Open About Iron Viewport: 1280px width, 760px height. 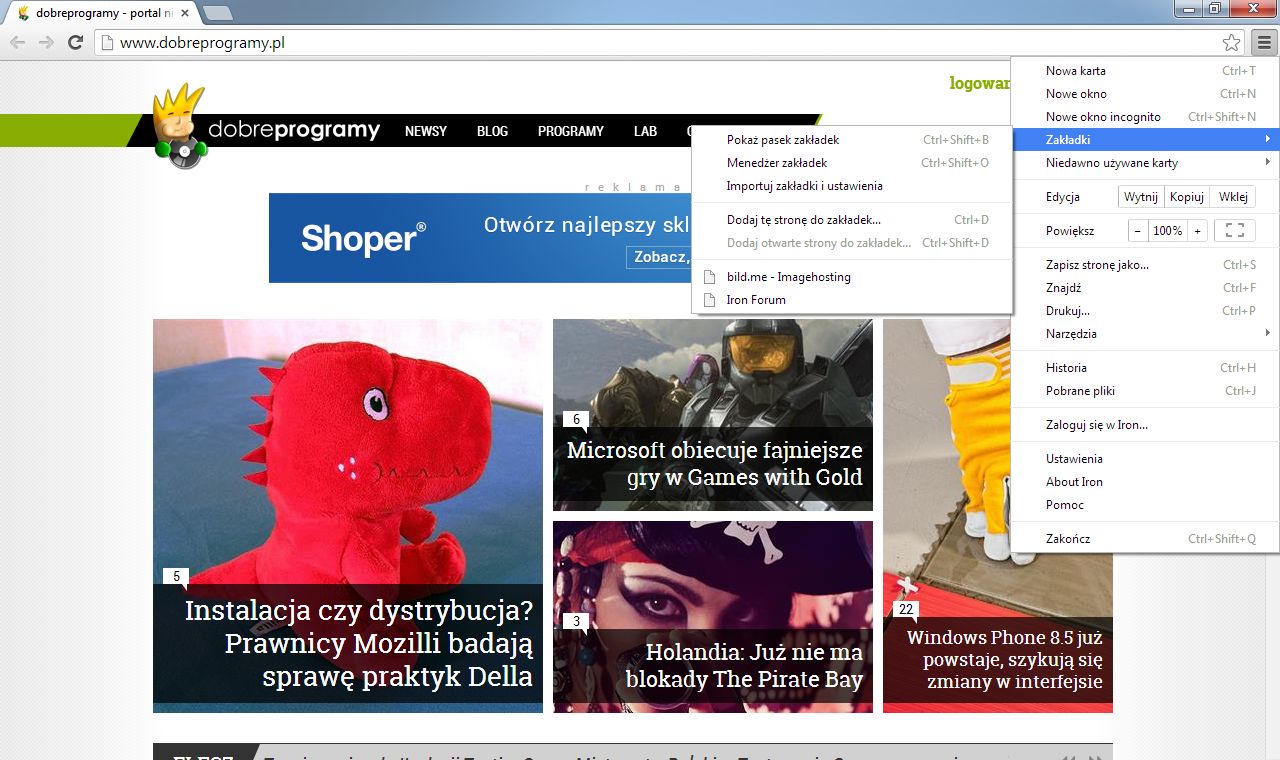(x=1145, y=482)
